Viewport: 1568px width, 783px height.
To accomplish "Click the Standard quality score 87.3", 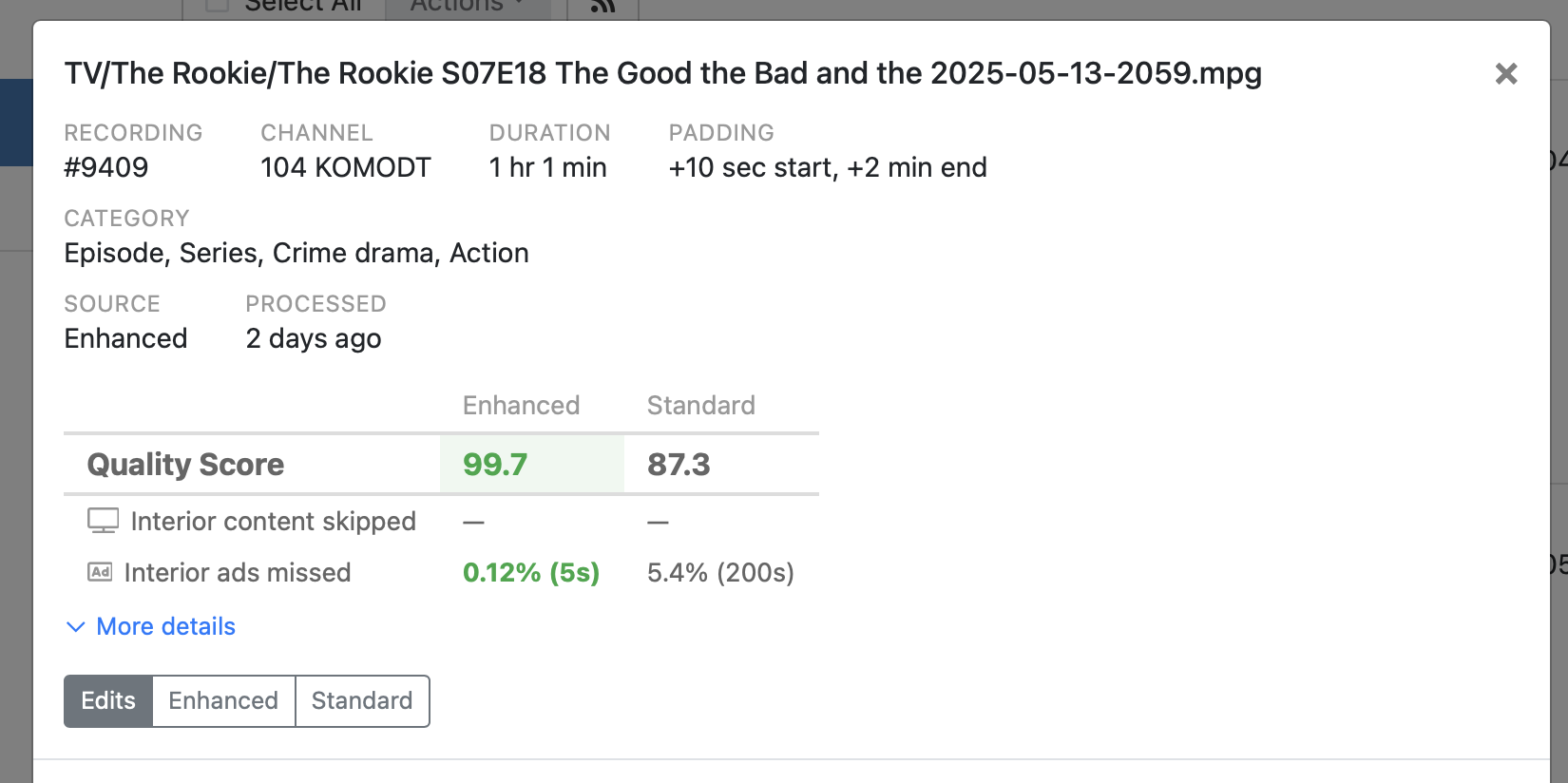I will [679, 465].
